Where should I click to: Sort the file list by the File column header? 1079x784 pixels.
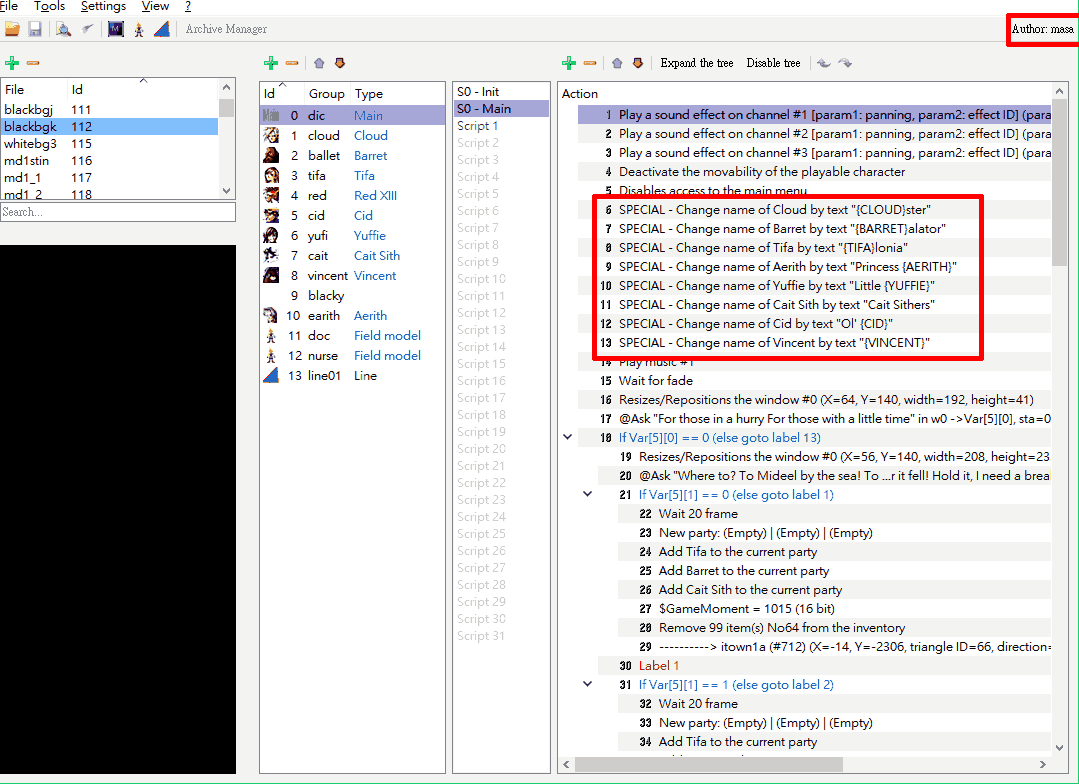[34, 89]
